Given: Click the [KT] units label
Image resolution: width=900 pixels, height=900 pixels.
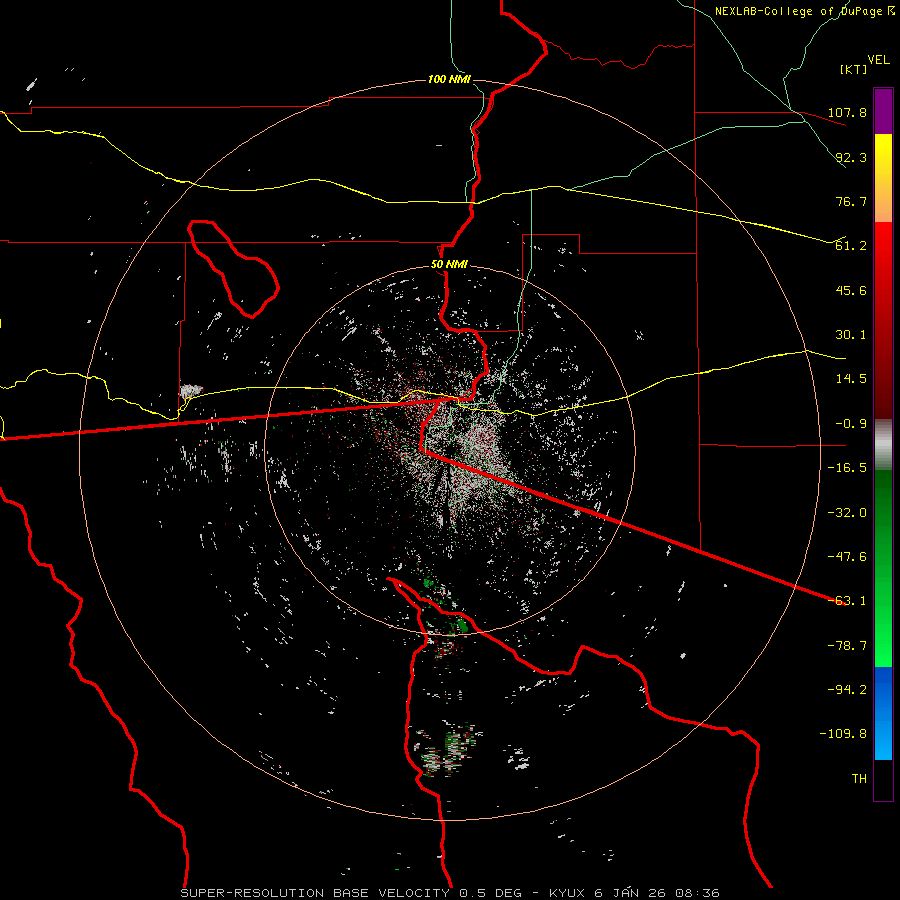Looking at the screenshot, I should [x=854, y=69].
